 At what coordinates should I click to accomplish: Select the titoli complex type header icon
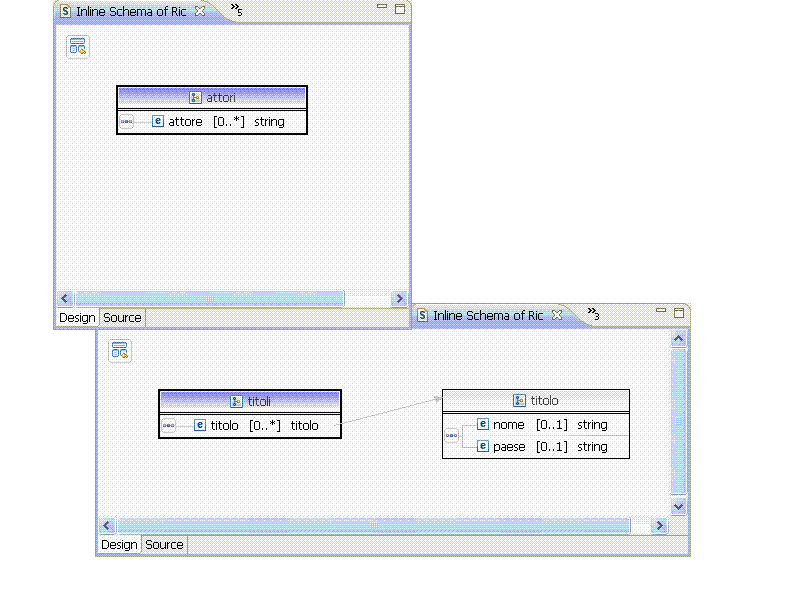coord(236,401)
